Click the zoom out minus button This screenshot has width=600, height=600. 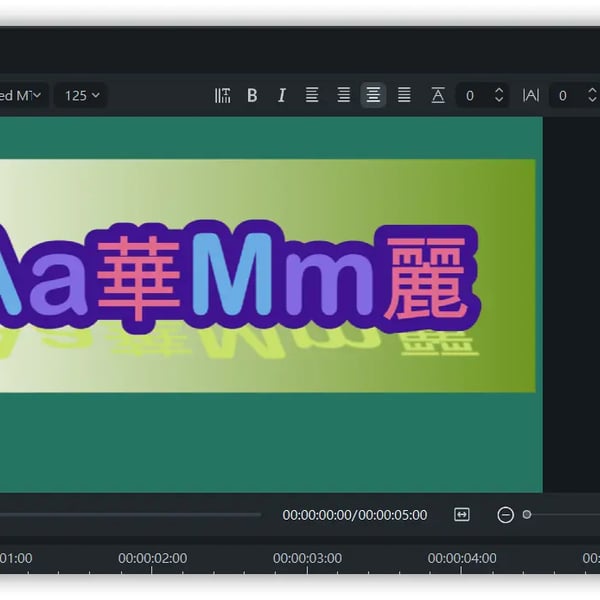pos(505,515)
